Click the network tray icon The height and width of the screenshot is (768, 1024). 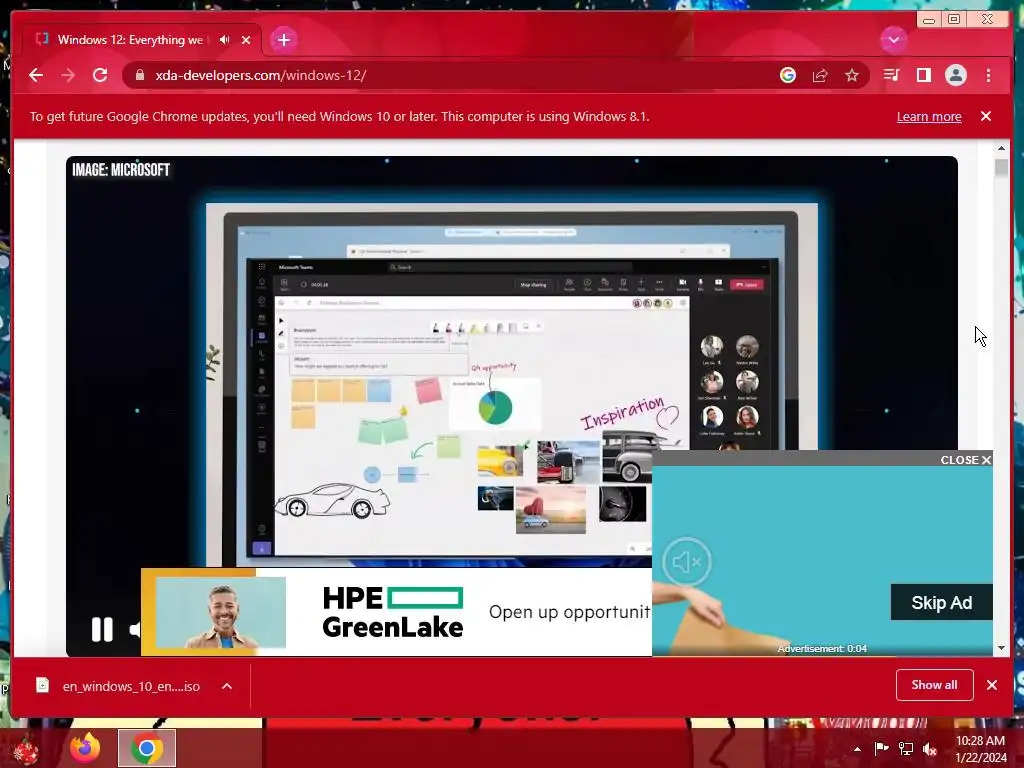tap(906, 748)
